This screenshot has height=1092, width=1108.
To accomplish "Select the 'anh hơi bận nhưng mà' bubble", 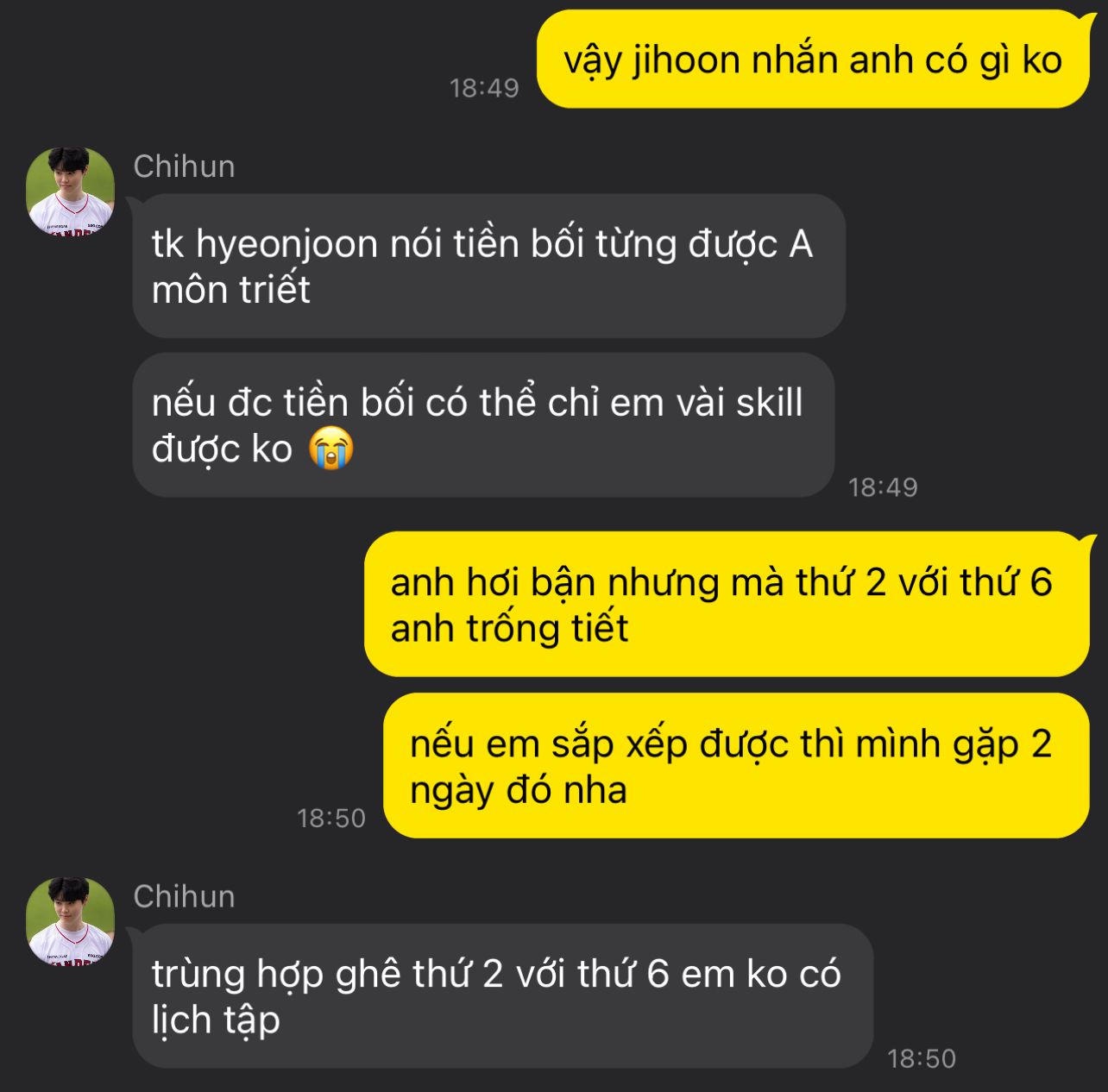I will 727,604.
